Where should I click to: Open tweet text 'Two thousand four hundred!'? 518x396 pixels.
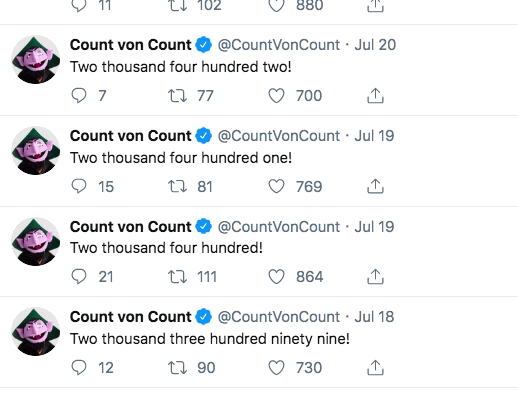(x=166, y=248)
